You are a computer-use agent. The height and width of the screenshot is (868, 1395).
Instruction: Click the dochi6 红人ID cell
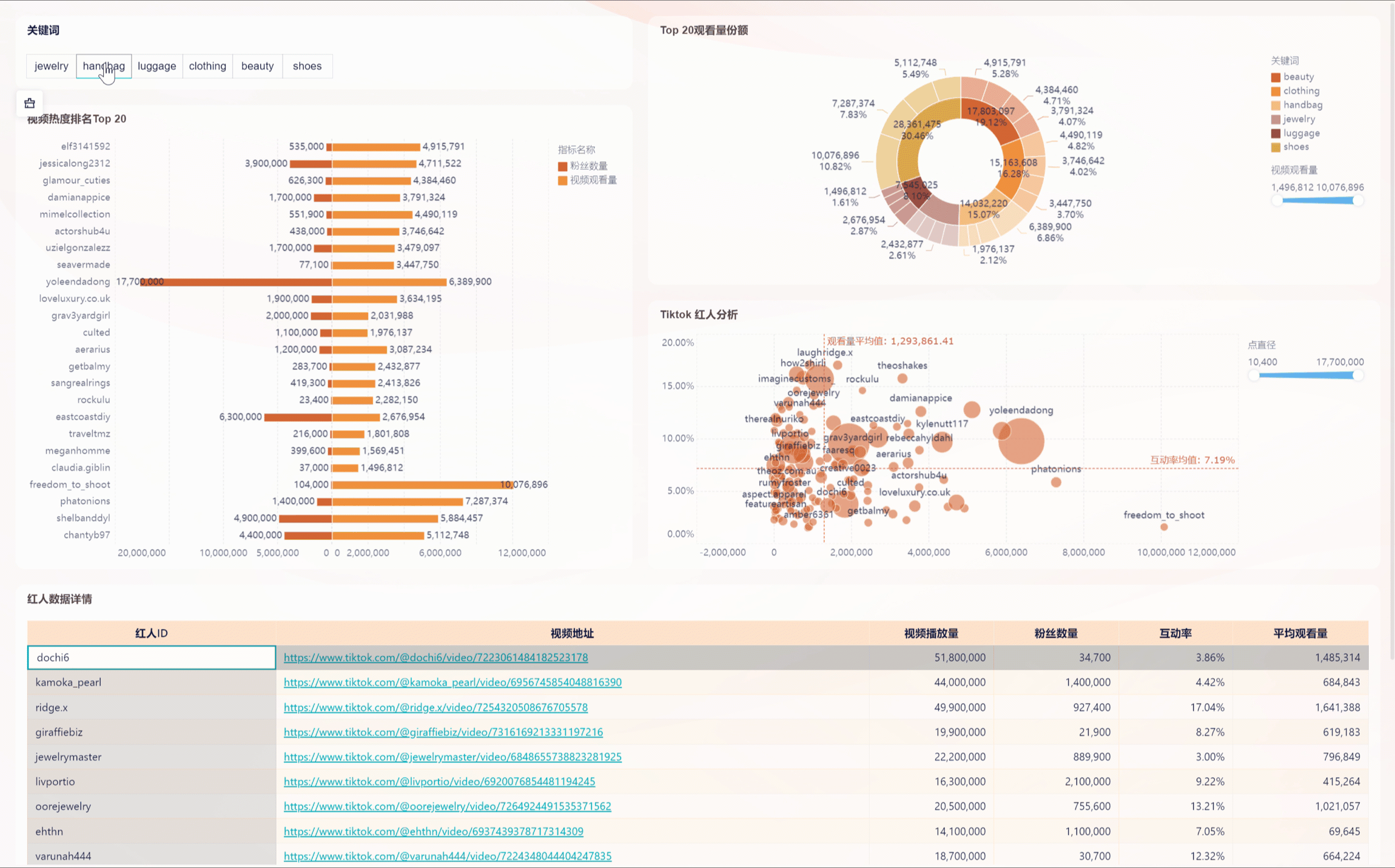click(x=152, y=658)
